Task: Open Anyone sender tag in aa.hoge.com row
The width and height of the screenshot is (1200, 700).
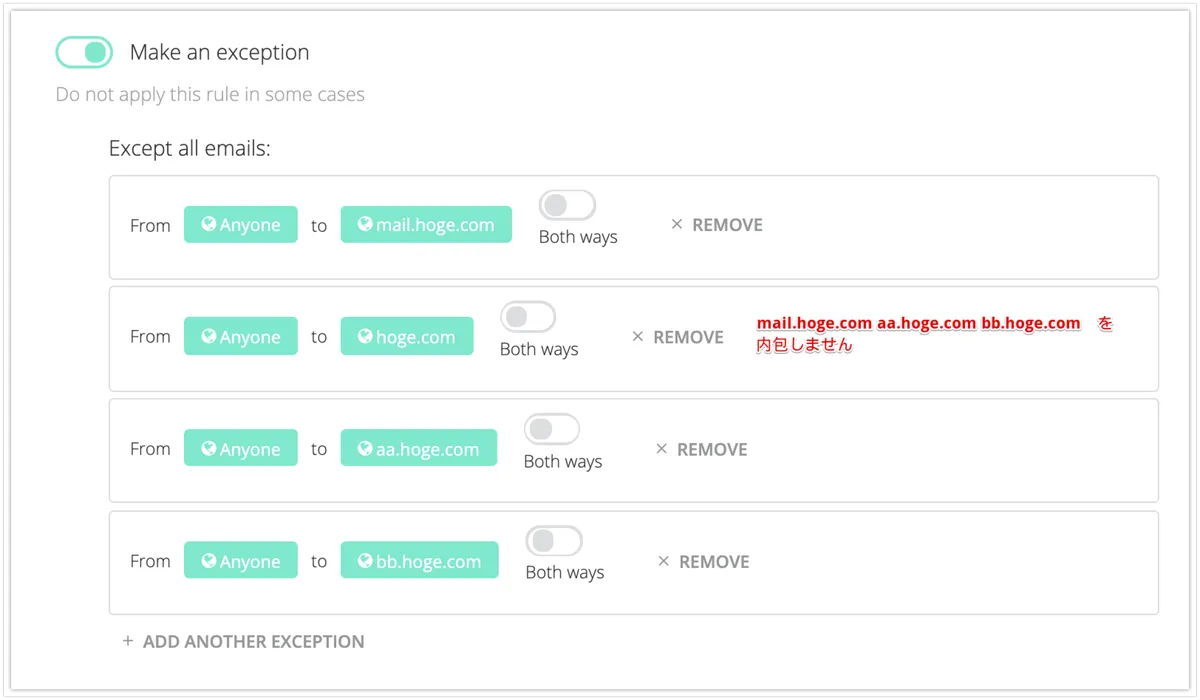Action: [x=241, y=449]
